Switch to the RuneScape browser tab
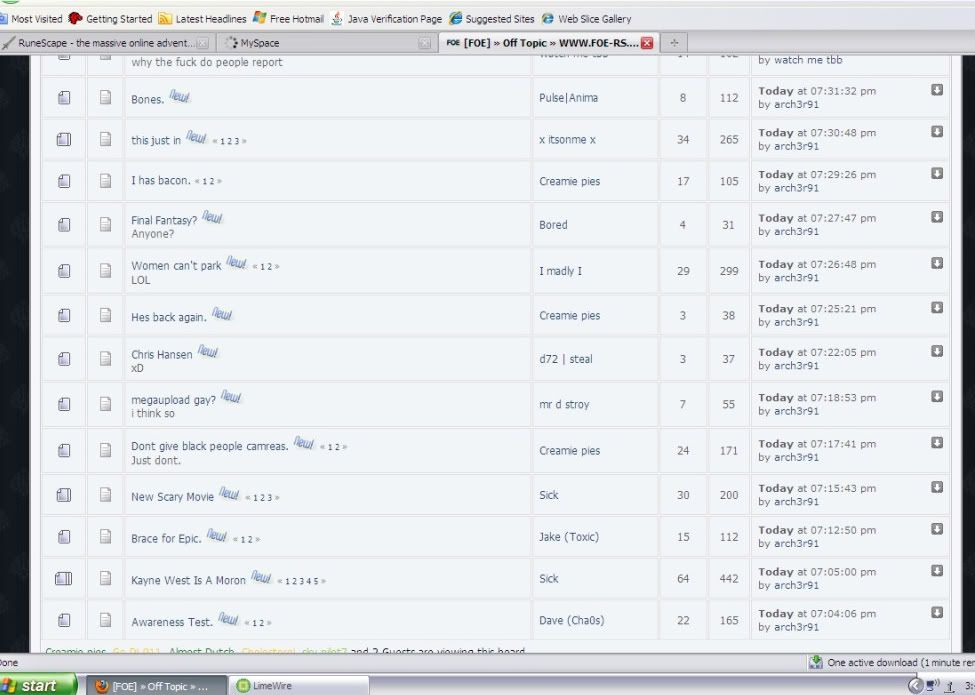This screenshot has height=695, width=975. 105,43
